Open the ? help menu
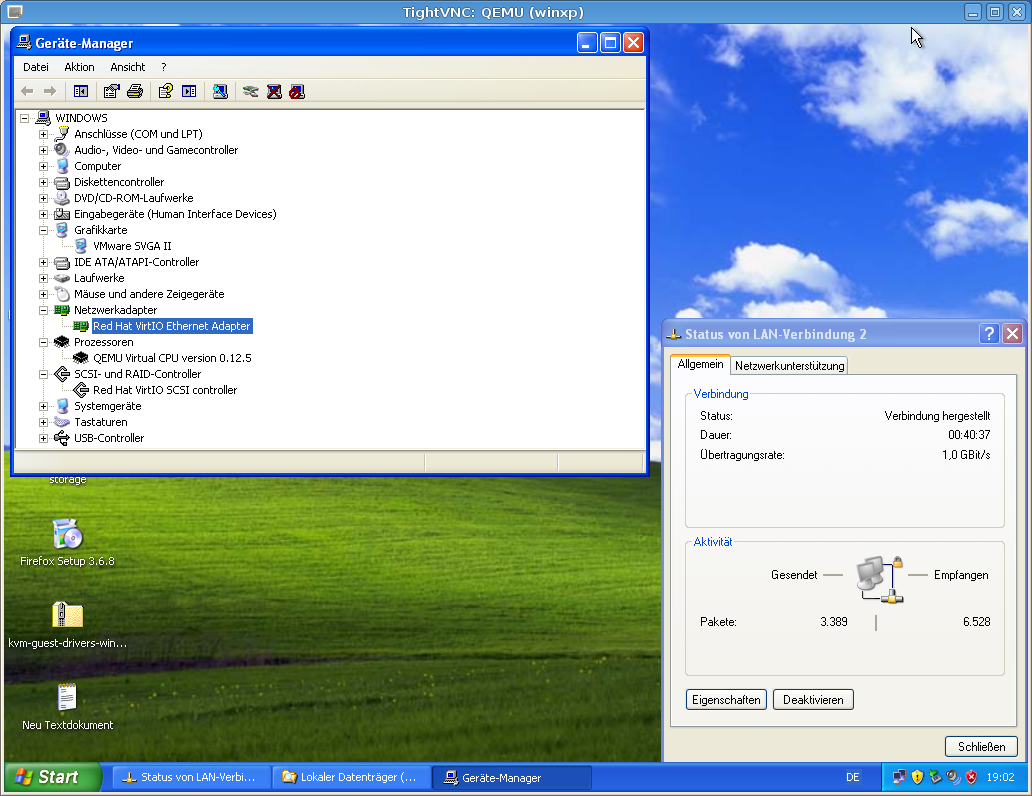Screen dimensions: 1032x796 164,67
